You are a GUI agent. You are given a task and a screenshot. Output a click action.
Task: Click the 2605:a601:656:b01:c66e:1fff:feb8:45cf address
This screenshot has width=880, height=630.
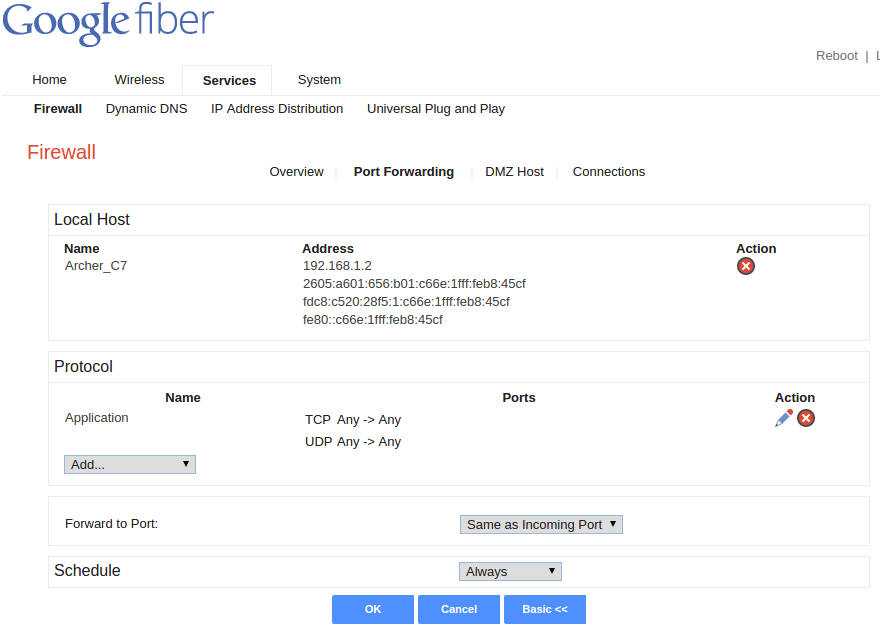pos(414,284)
